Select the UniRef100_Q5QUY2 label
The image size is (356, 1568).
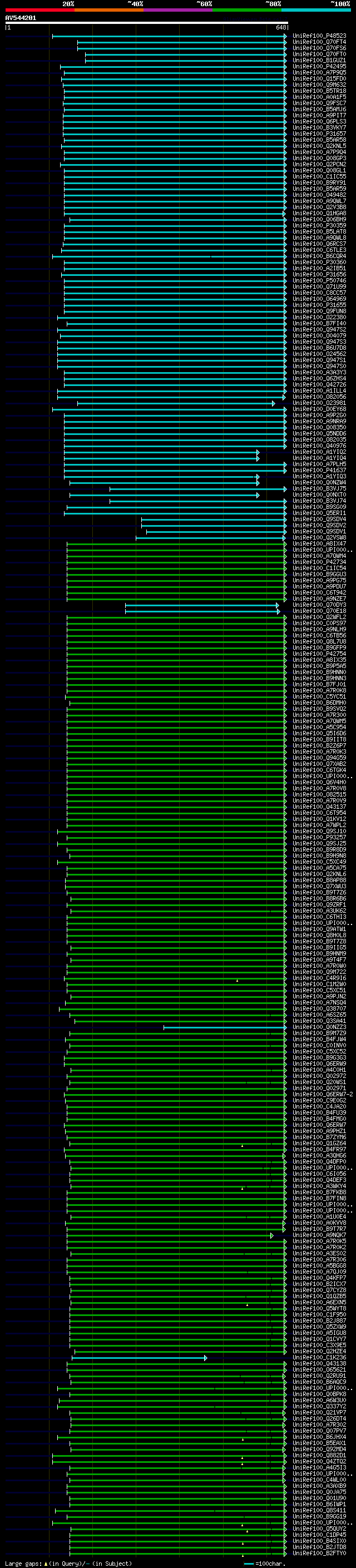click(319, 1530)
